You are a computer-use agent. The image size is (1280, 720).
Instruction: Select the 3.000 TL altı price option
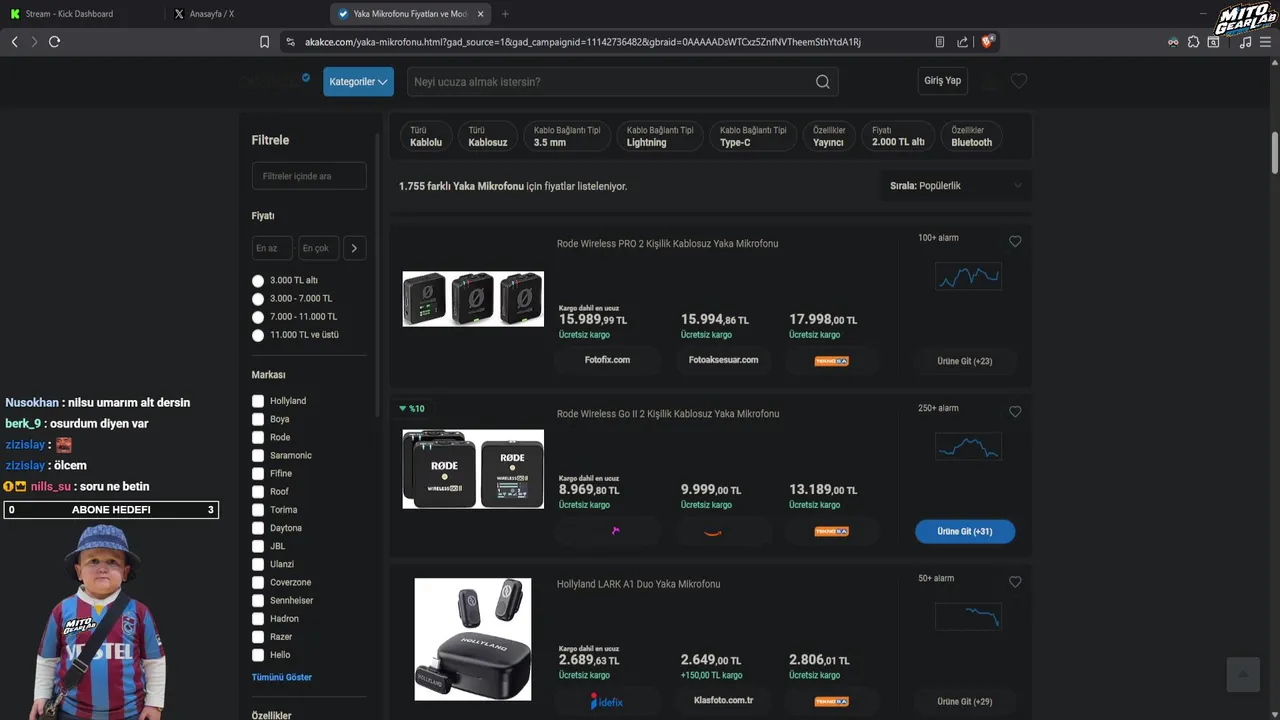click(x=258, y=281)
